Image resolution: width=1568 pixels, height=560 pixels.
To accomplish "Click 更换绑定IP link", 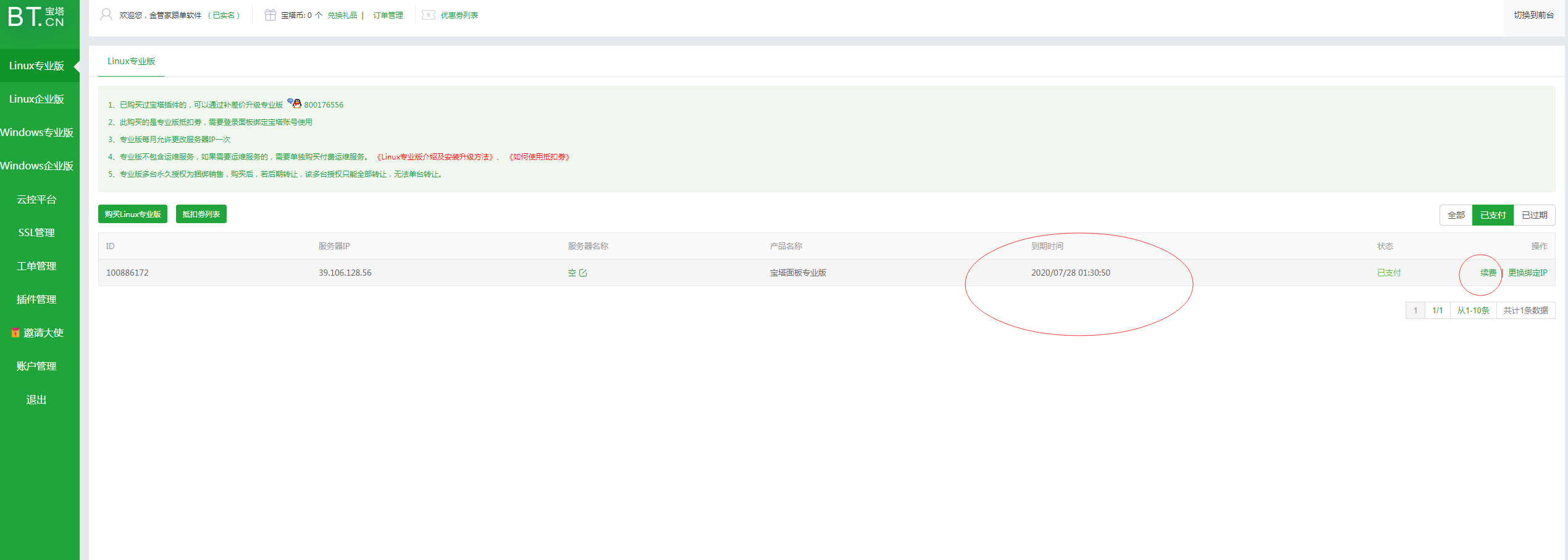I will [1527, 273].
